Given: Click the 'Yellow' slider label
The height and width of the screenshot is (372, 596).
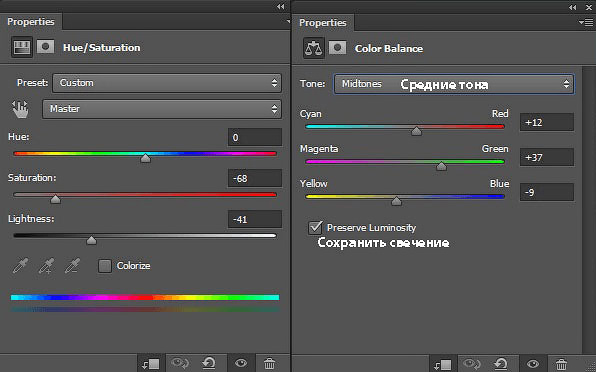Looking at the screenshot, I should pos(314,184).
